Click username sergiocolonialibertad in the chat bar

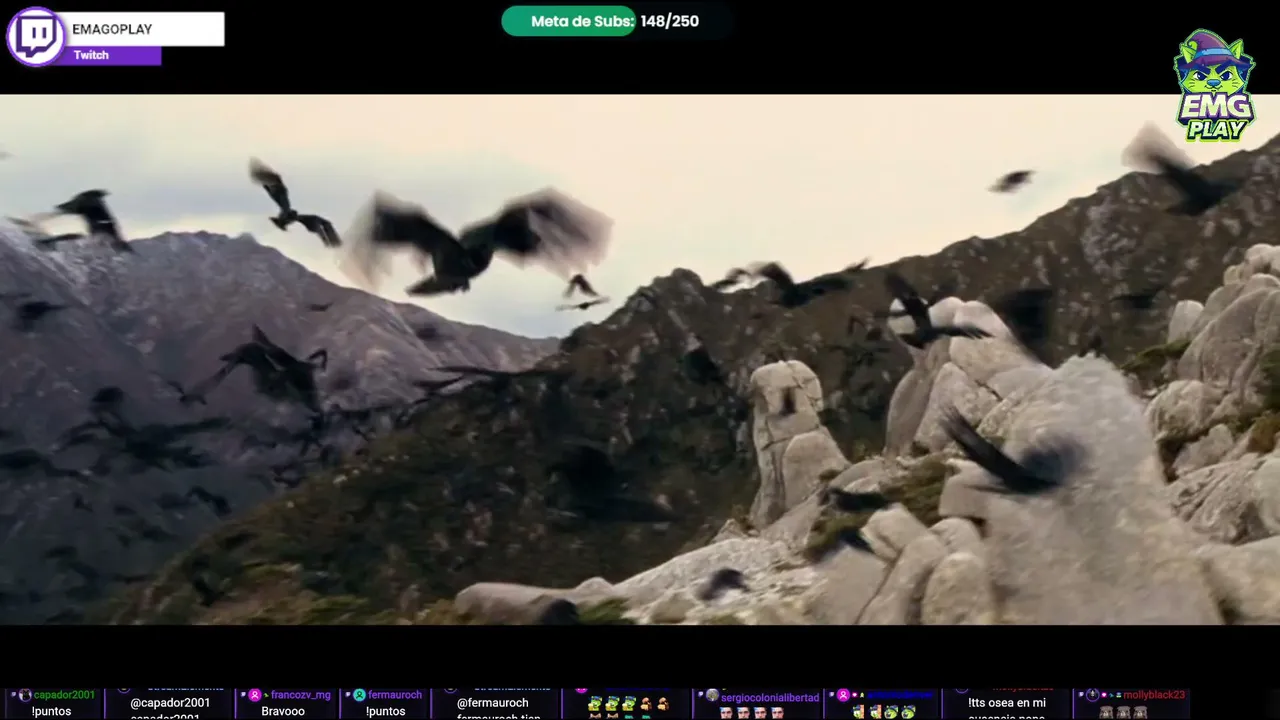click(x=770, y=697)
